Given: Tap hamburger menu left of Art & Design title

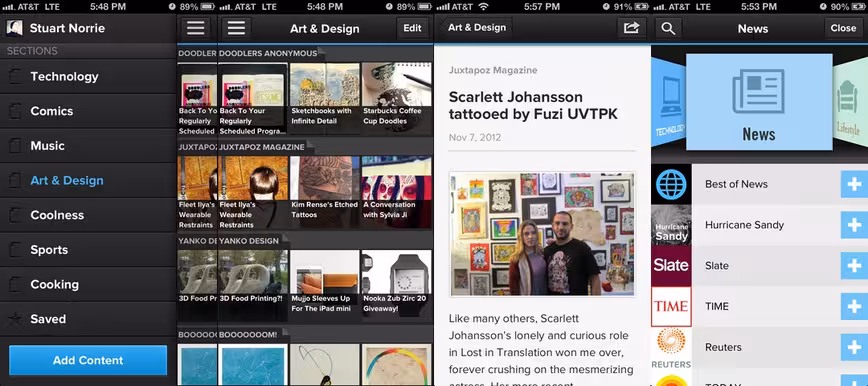Looking at the screenshot, I should tap(236, 28).
